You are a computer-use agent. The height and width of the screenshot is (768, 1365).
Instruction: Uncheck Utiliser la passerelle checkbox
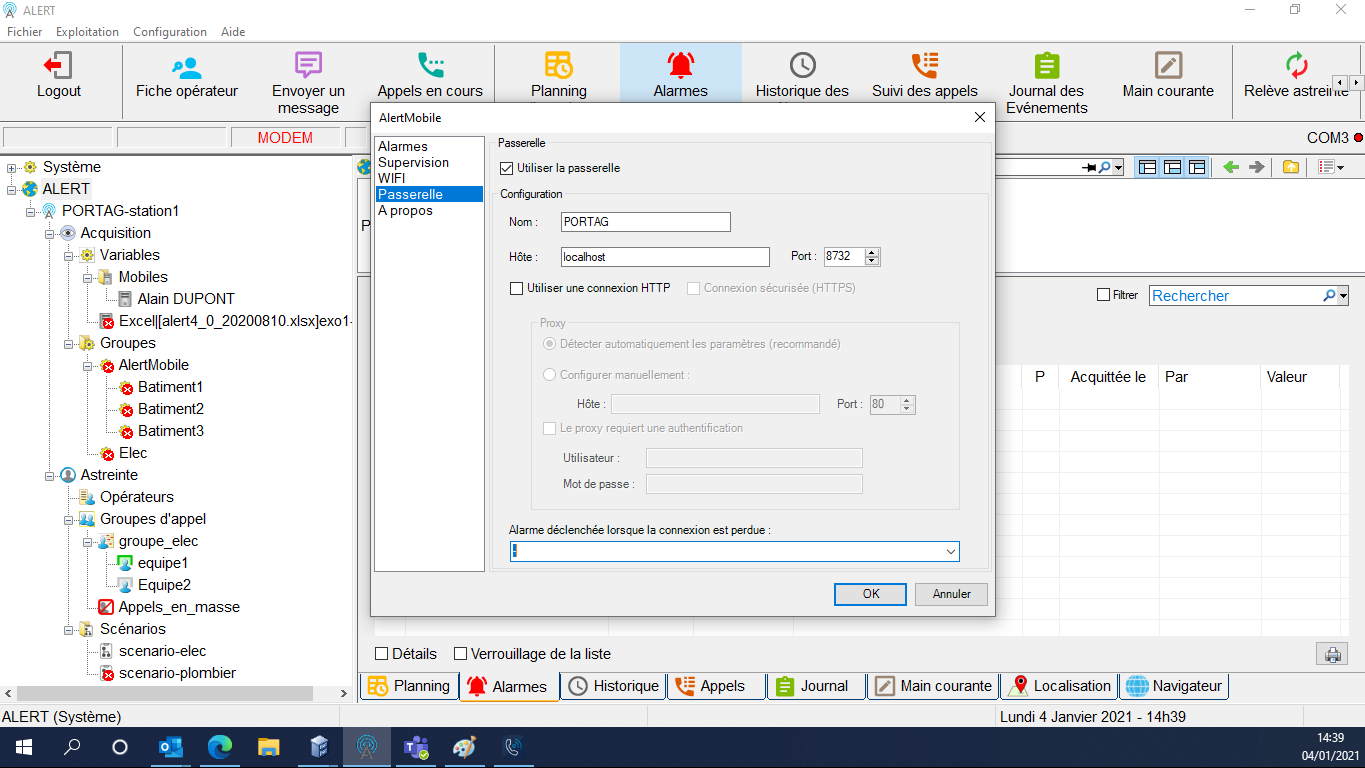point(507,168)
